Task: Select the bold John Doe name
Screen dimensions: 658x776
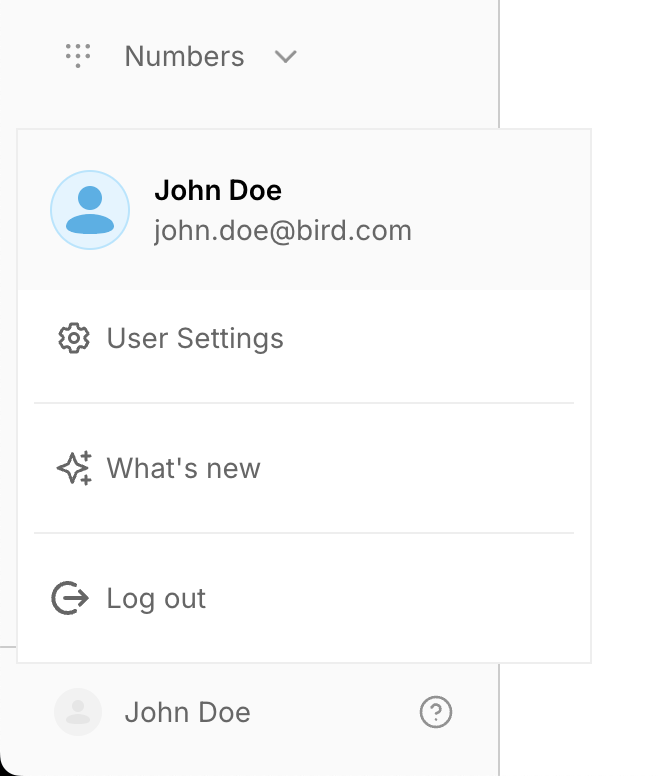Action: (x=218, y=191)
